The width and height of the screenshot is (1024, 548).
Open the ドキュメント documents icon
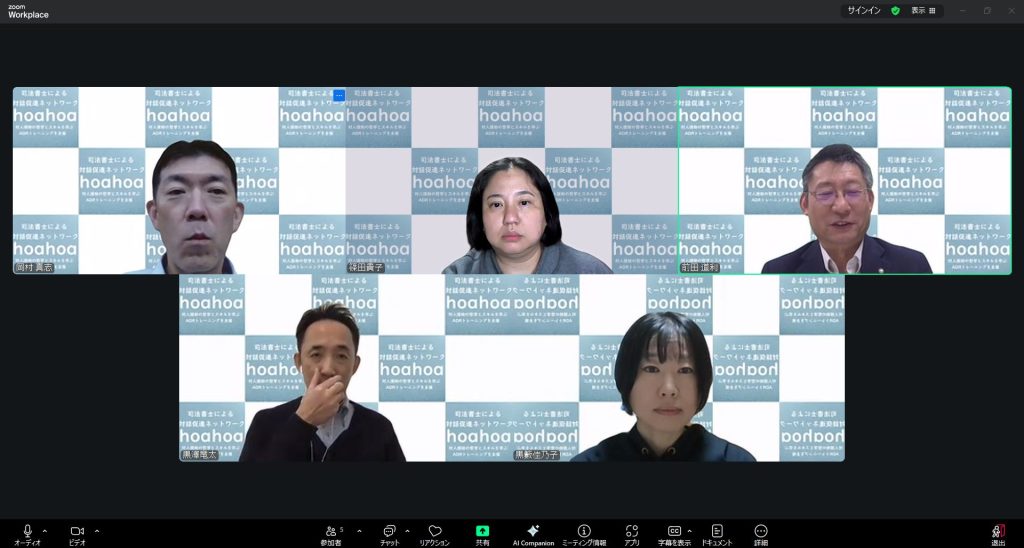click(717, 531)
